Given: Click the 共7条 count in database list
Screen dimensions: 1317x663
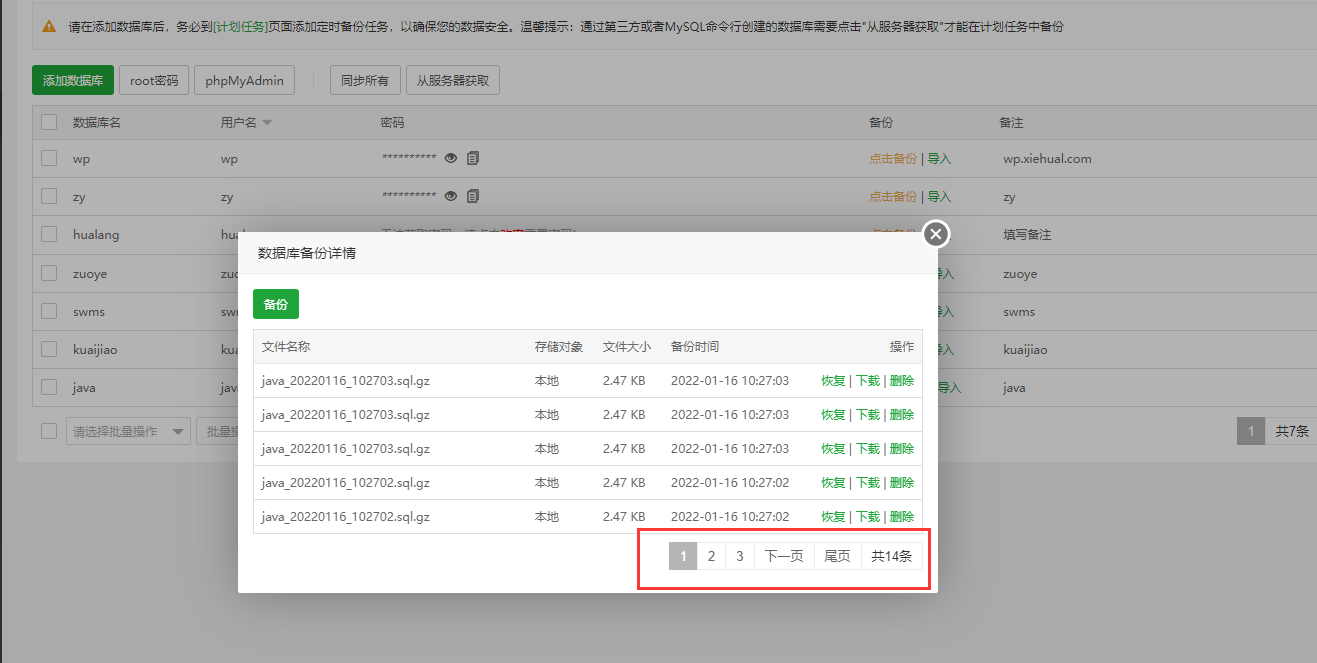Looking at the screenshot, I should (x=1292, y=431).
